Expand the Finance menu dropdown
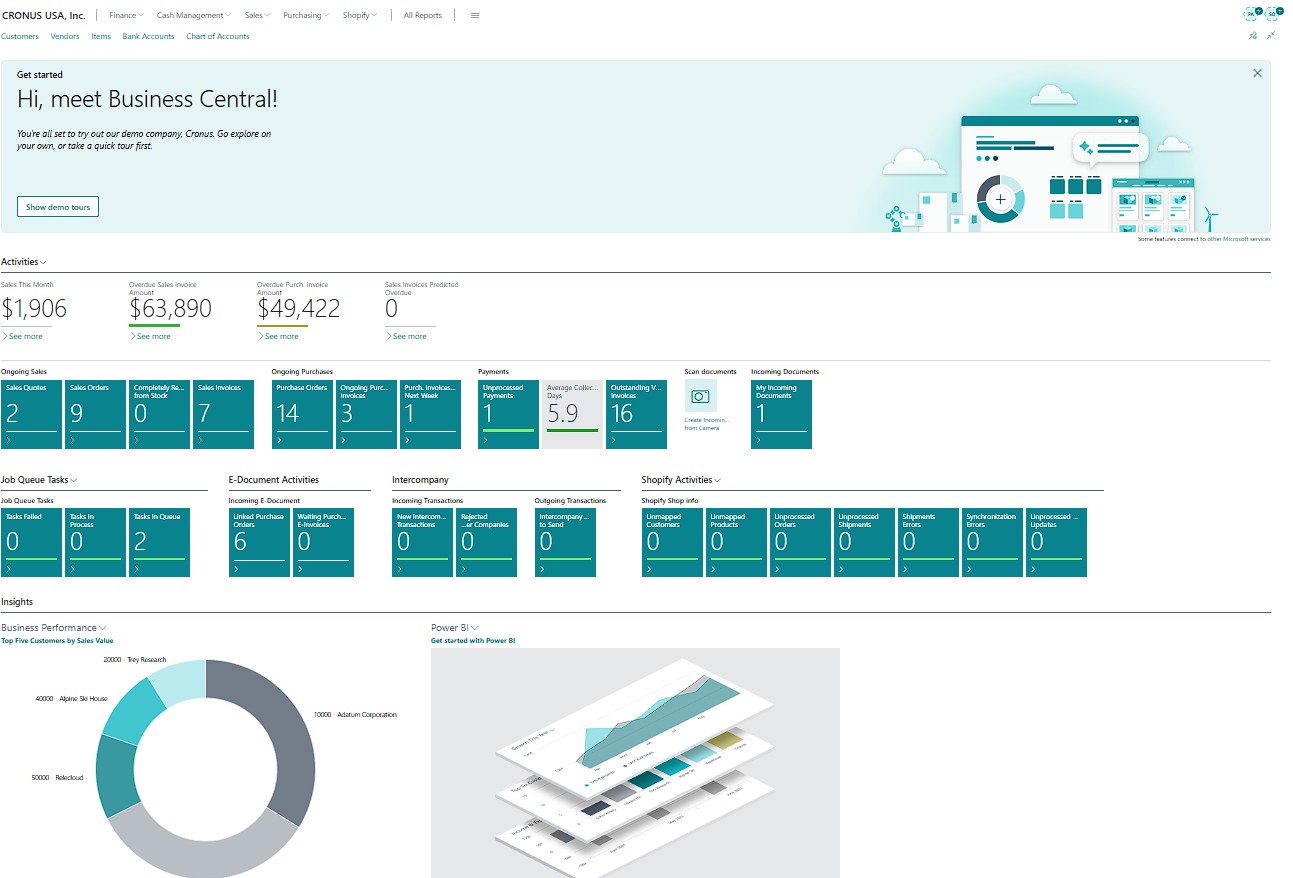The image size is (1293, 878). 126,16
